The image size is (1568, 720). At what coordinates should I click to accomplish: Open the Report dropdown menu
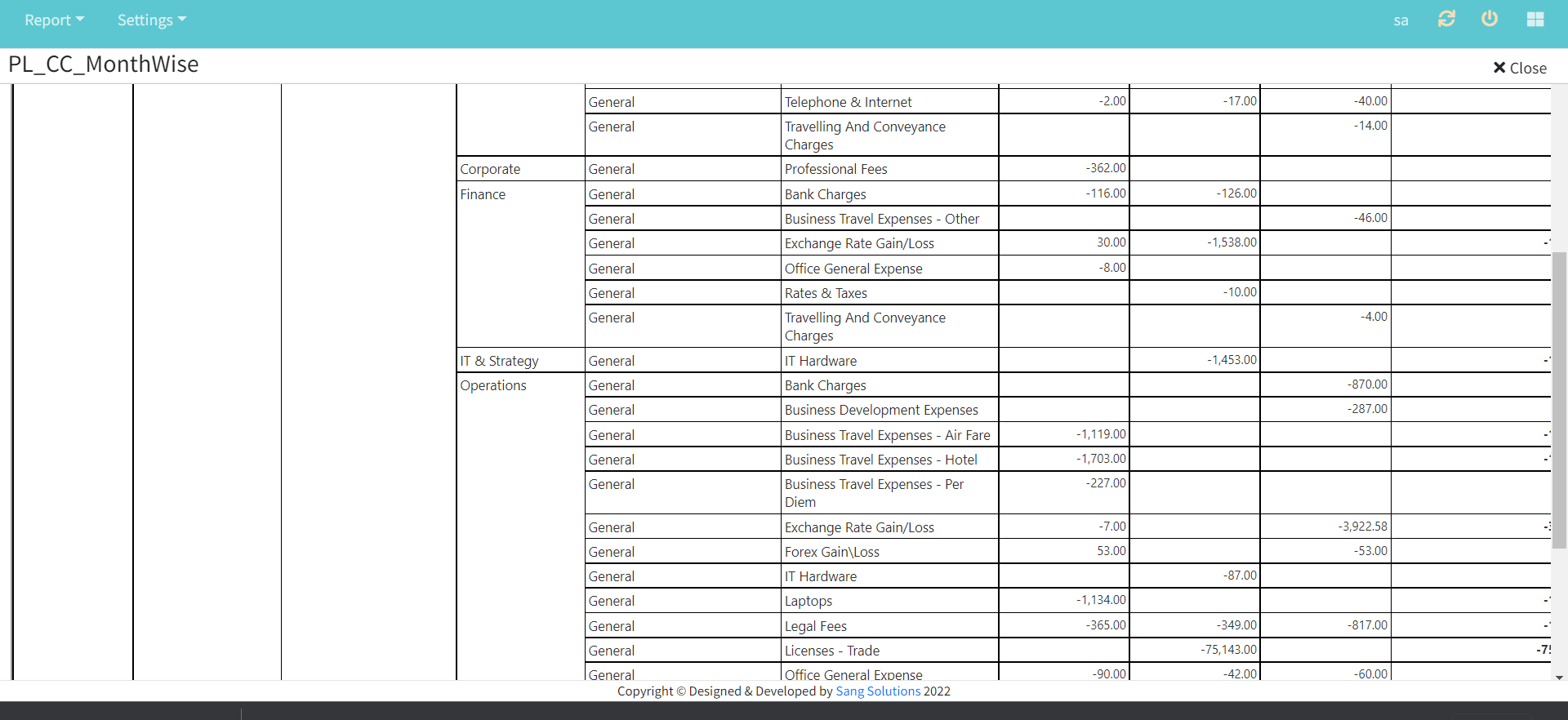click(54, 20)
